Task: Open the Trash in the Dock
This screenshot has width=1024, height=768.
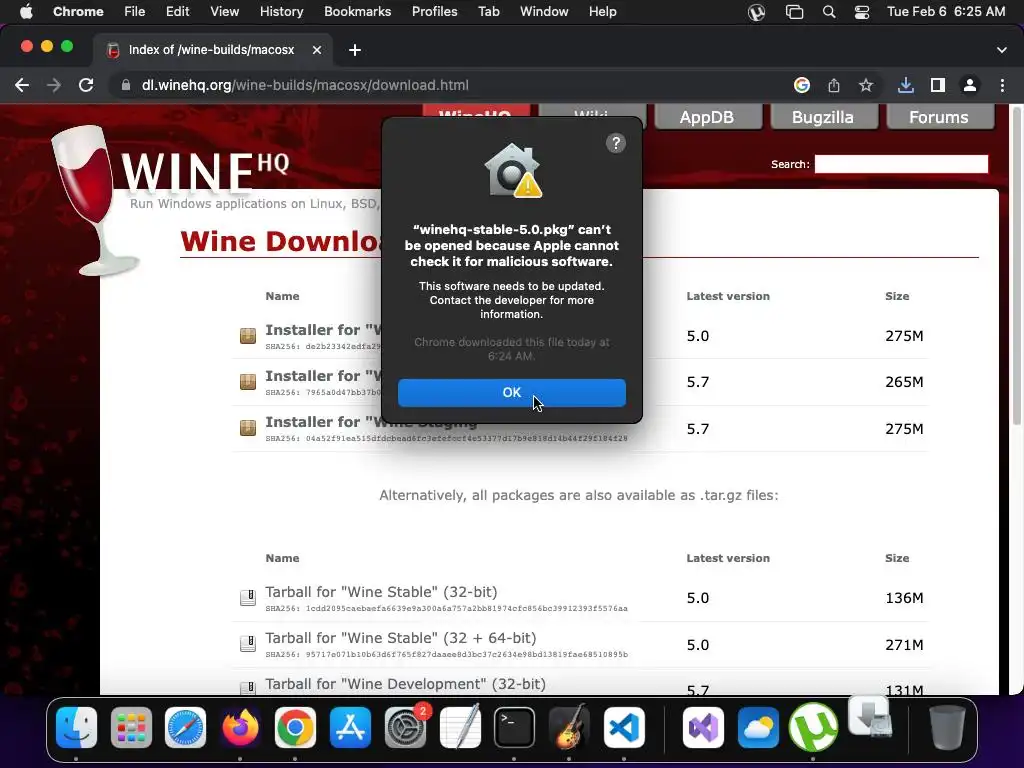Action: pos(947,727)
